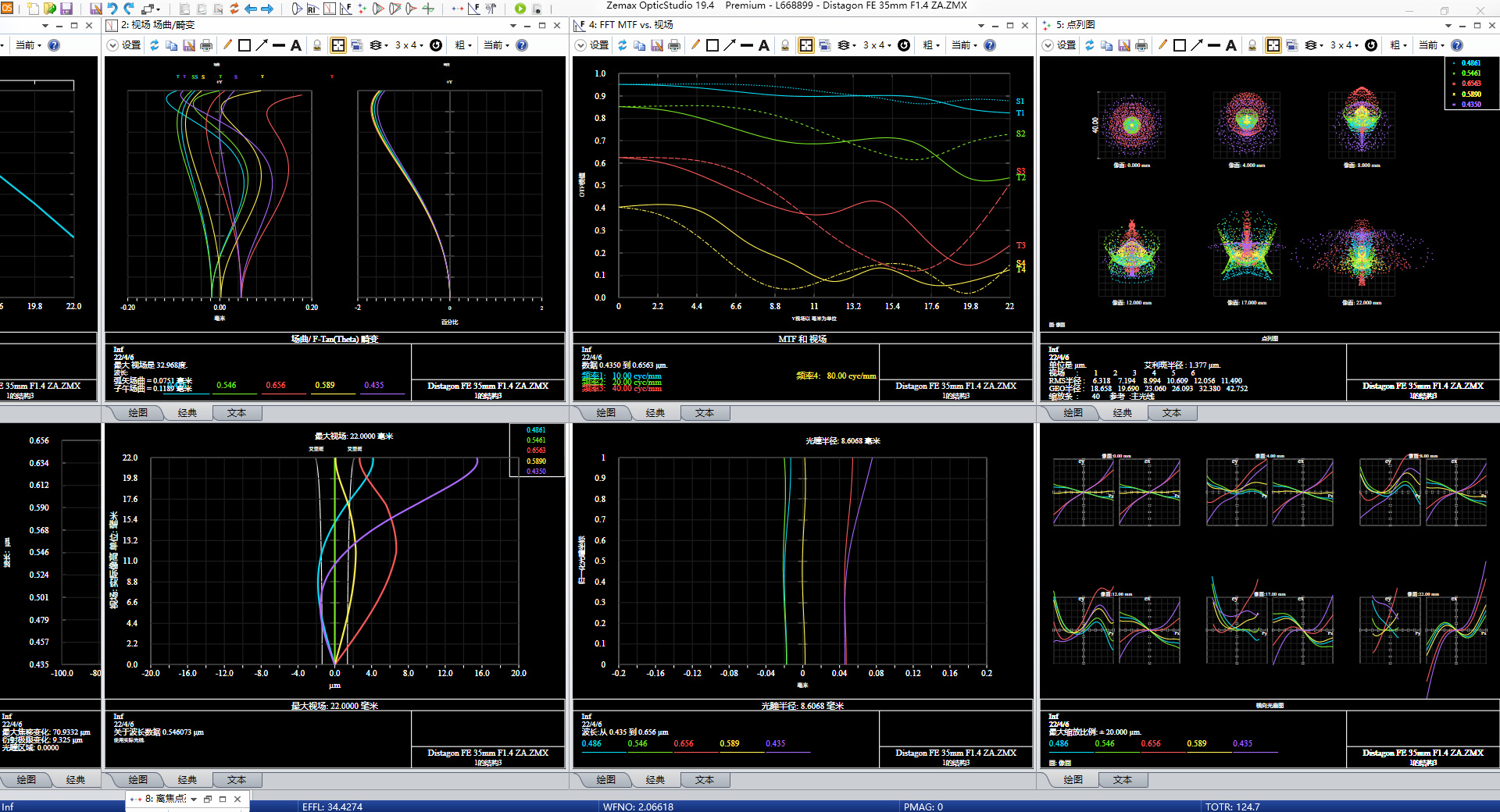Image resolution: width=1500 pixels, height=812 pixels.
Task: Switch FFT MTF window to Text tab
Action: (705, 413)
